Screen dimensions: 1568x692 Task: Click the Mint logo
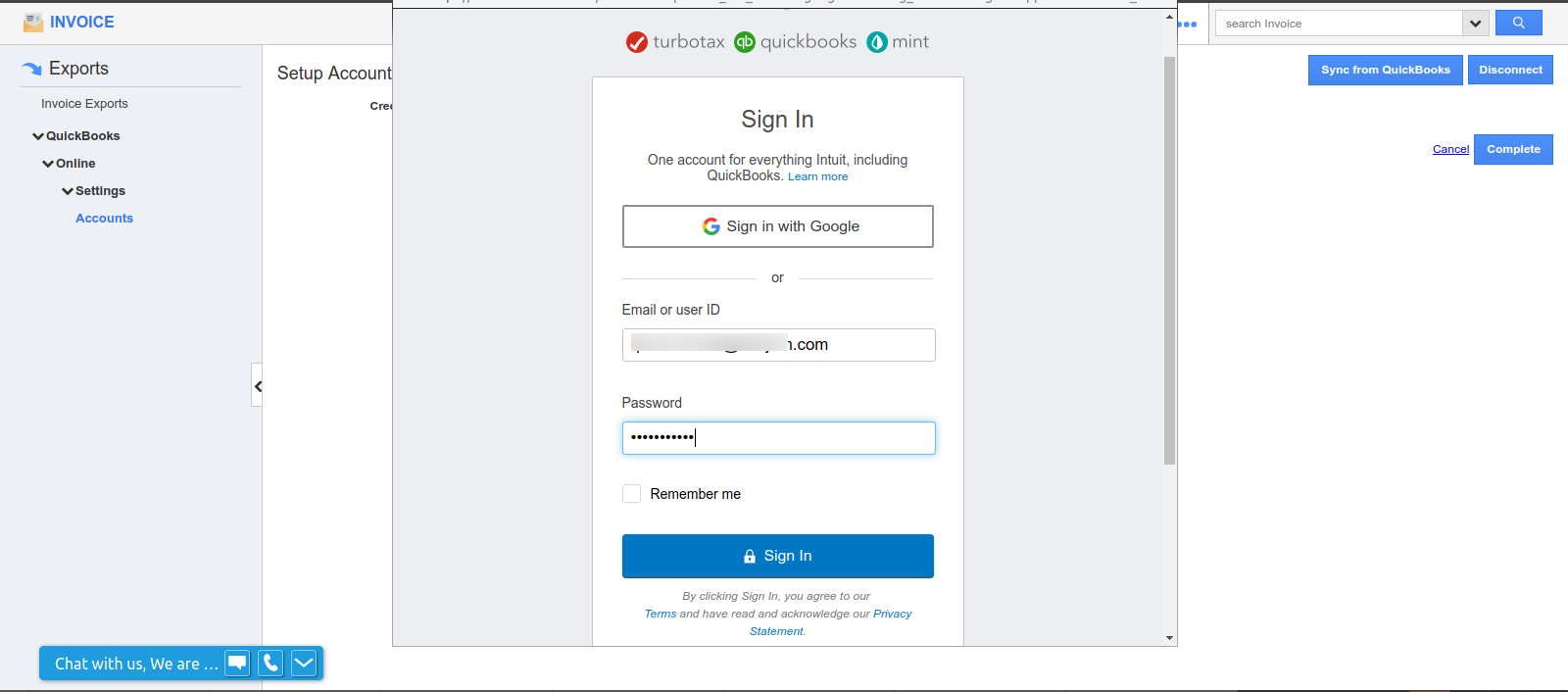(898, 42)
